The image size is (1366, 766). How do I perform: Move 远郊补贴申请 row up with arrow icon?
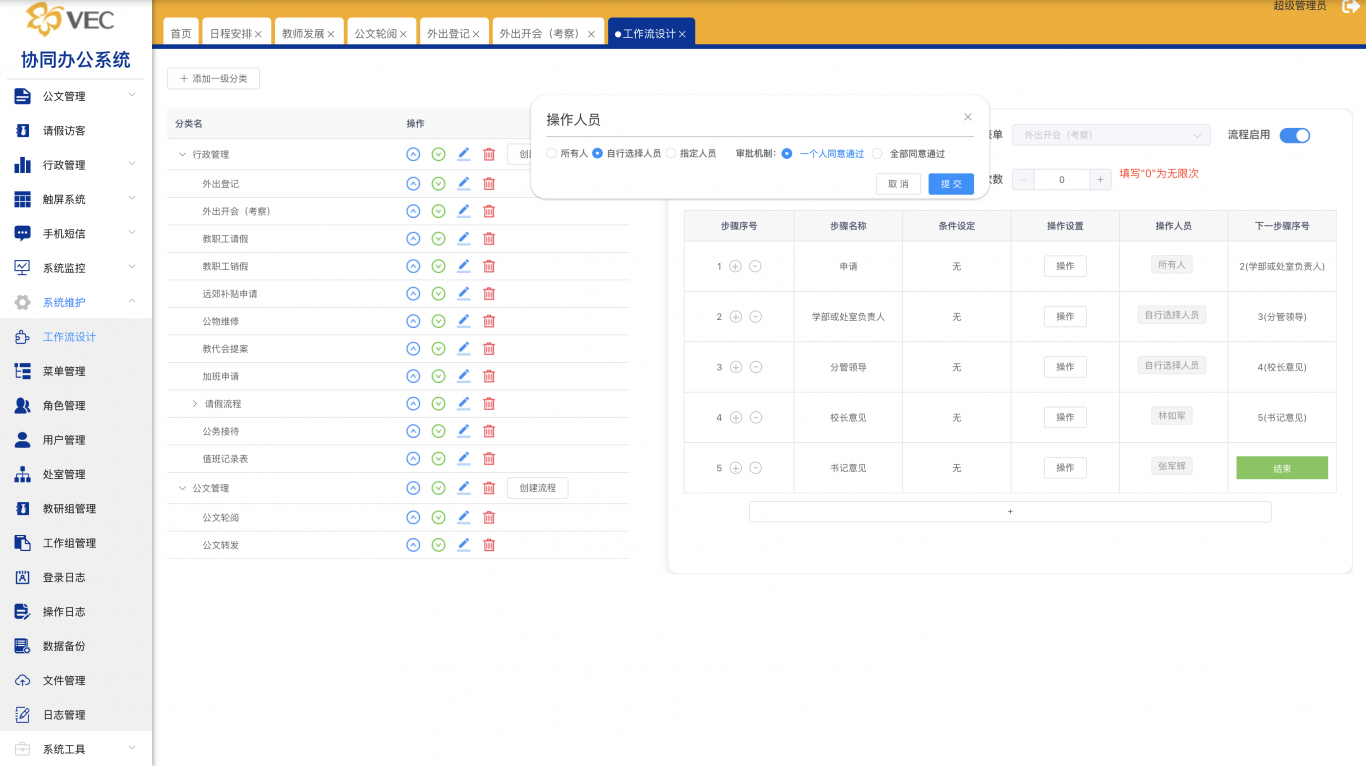click(x=413, y=294)
